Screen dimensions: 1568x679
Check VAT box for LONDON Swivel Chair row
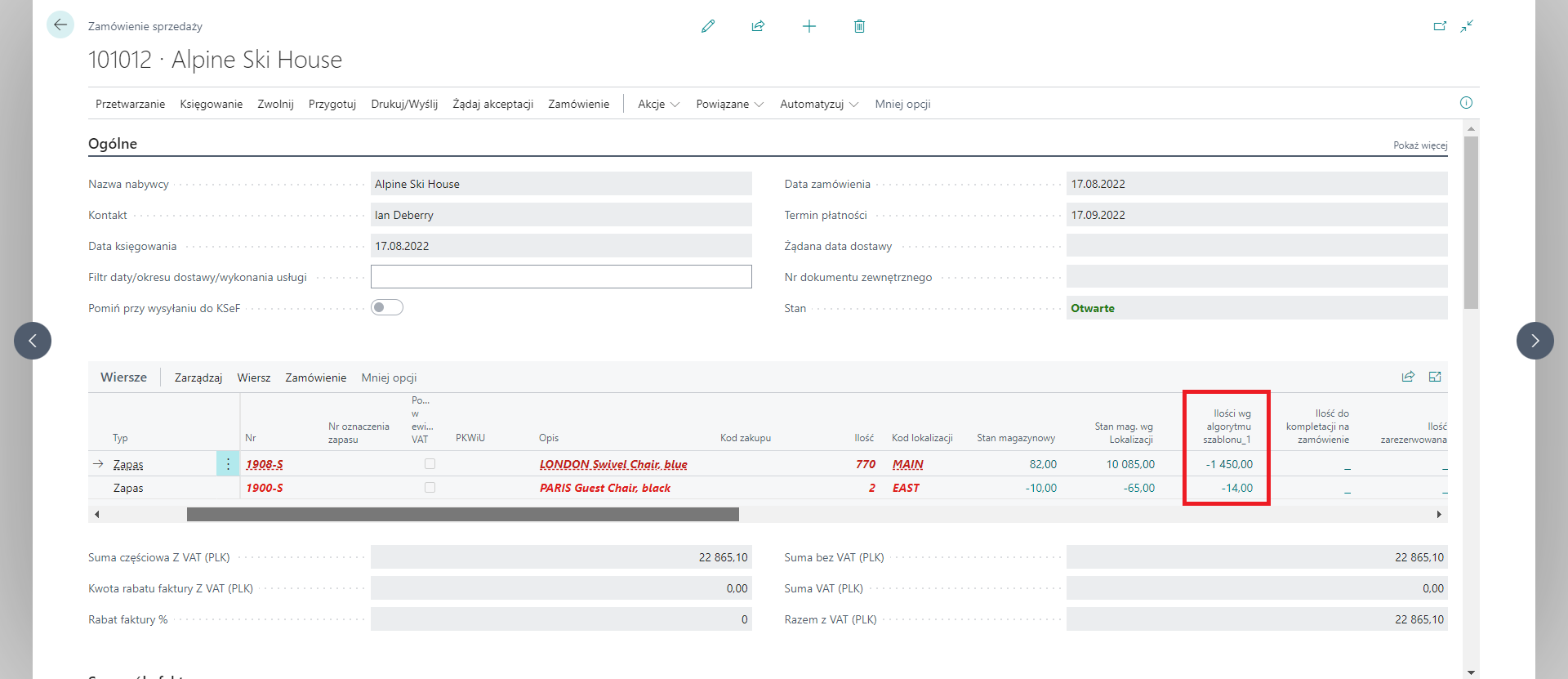click(x=430, y=463)
